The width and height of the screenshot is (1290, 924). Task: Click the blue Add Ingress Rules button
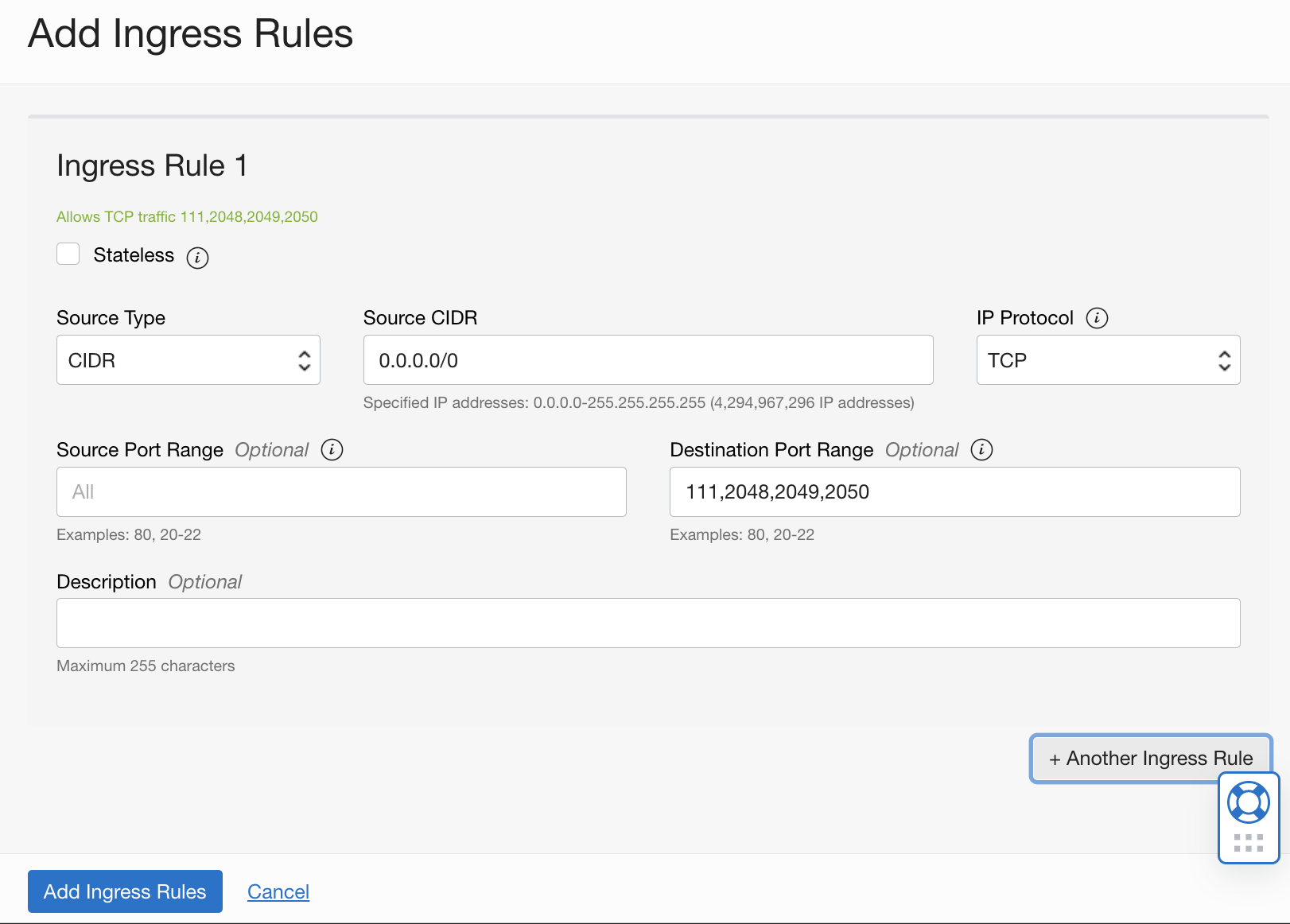[125, 891]
